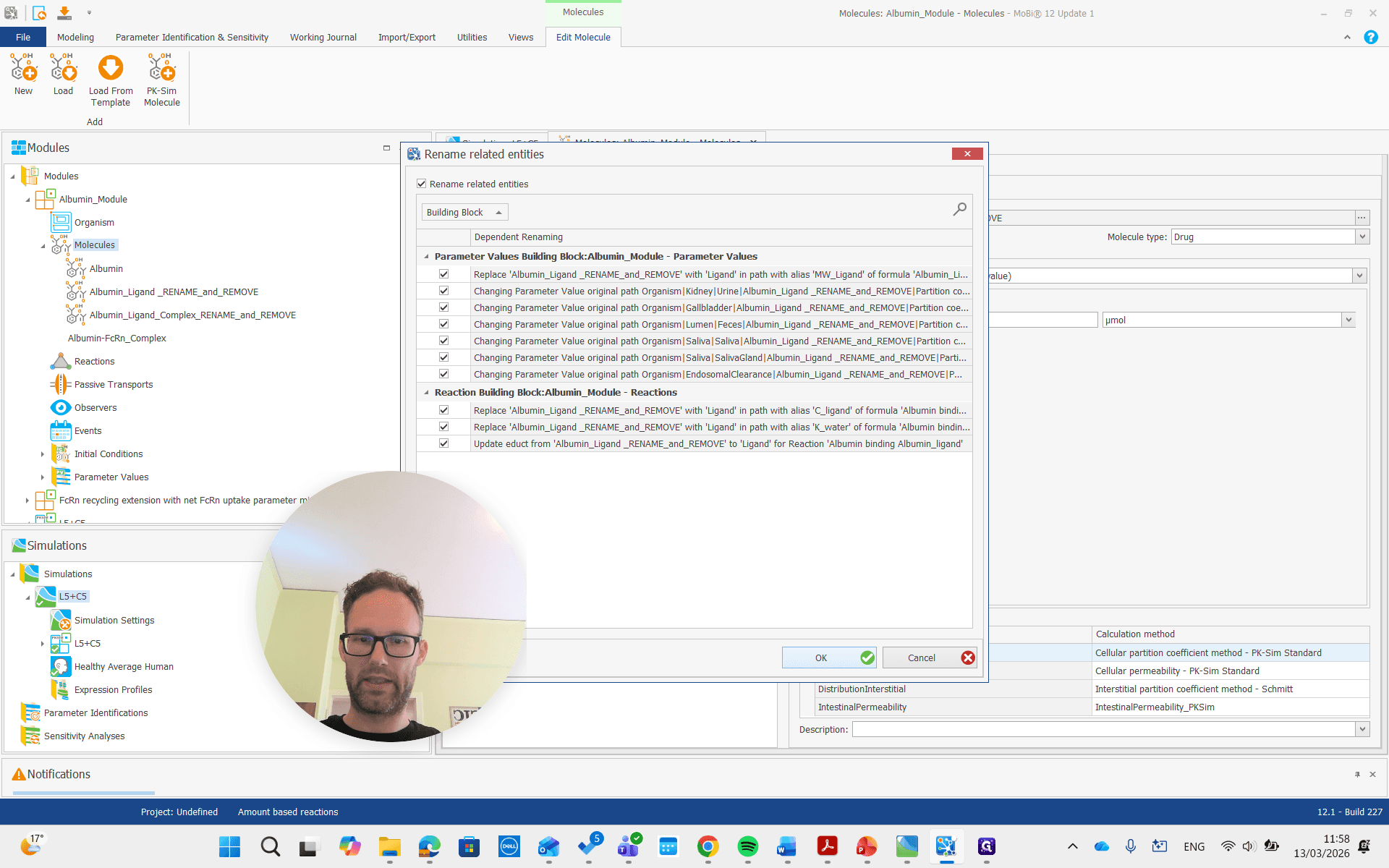Click the save project icon in title bar
The image size is (1389, 868).
(x=64, y=12)
